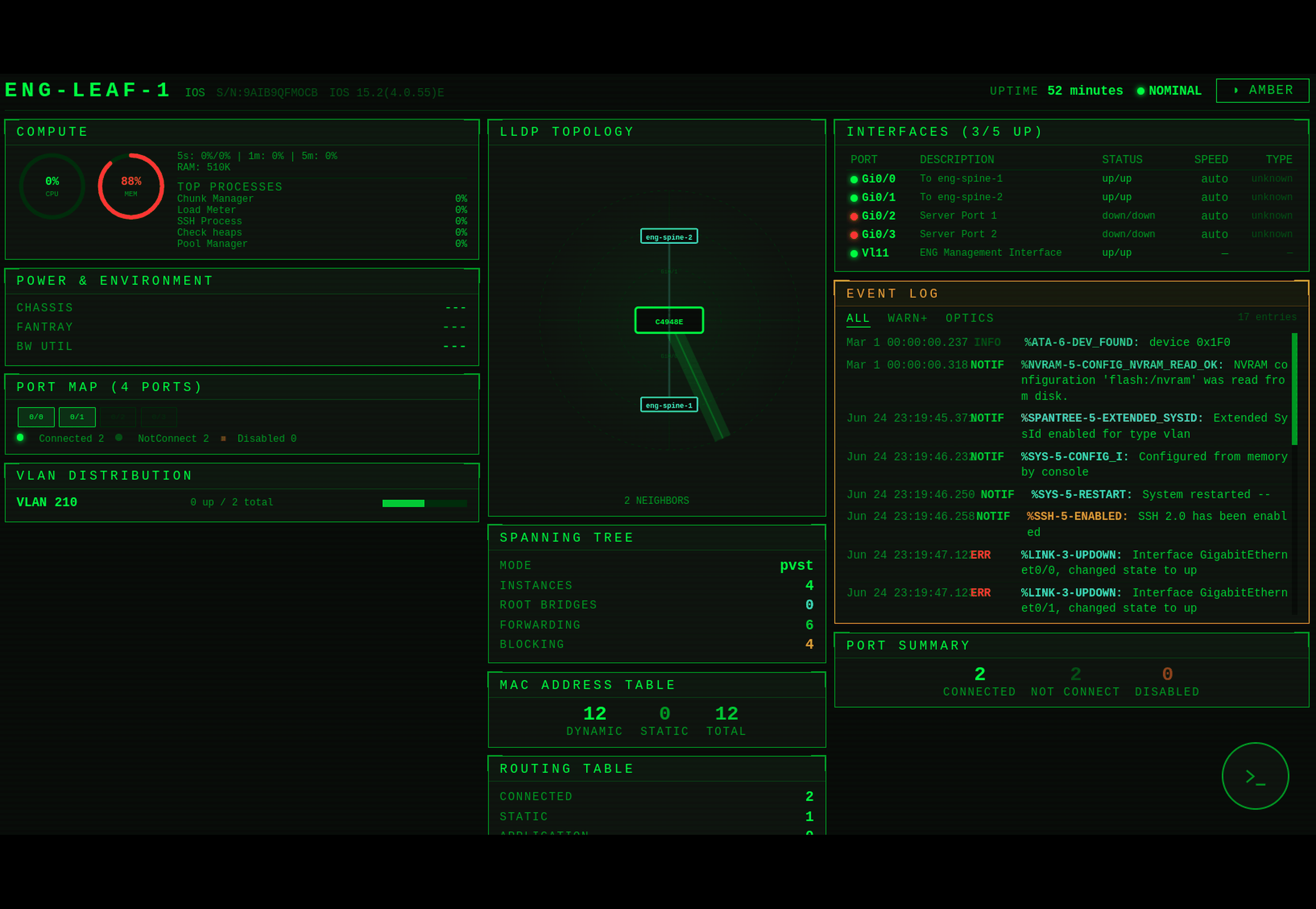
Task: Click the 52 minutes uptime value
Action: coord(1085,91)
